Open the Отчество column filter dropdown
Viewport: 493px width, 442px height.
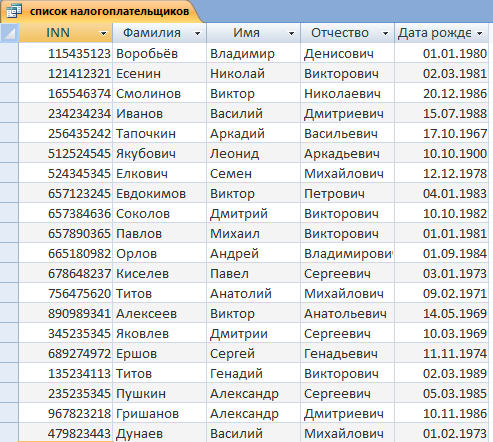click(x=385, y=33)
